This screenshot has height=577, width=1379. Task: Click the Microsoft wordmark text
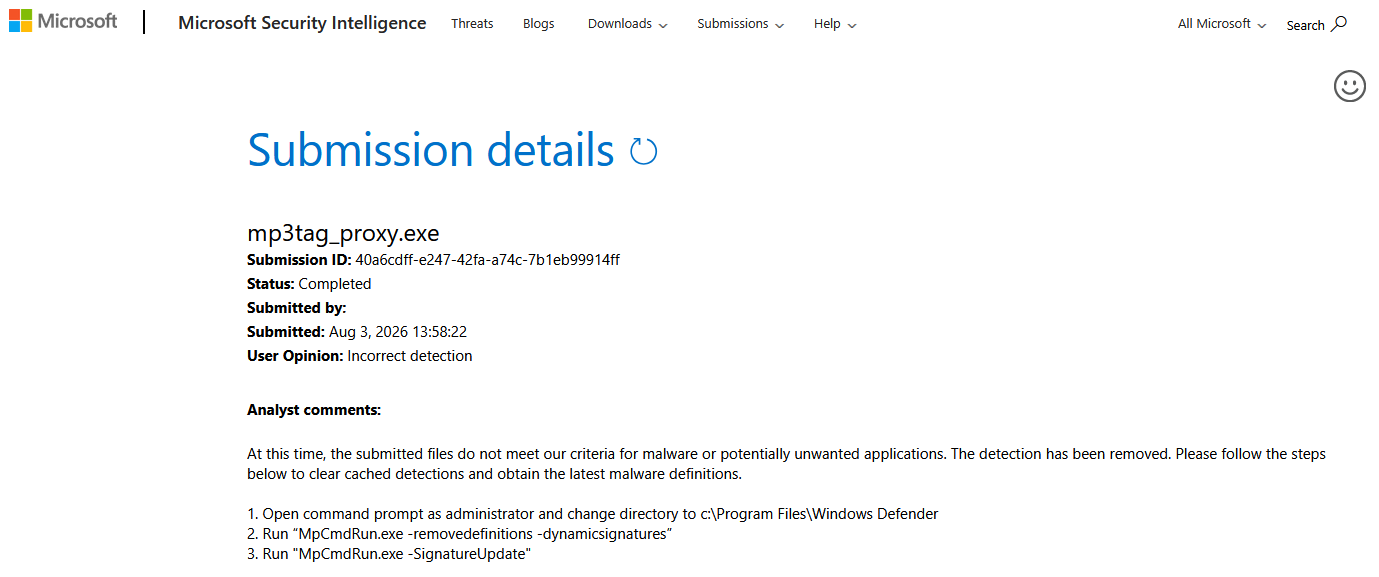click(77, 21)
